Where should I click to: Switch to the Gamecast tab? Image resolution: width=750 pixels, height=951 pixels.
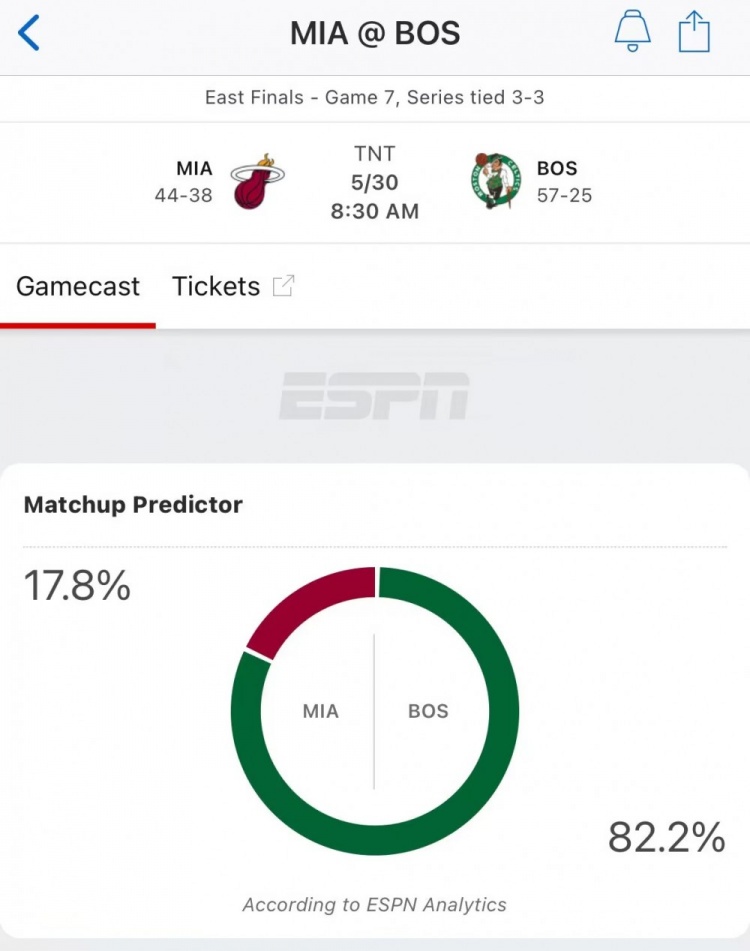(78, 286)
